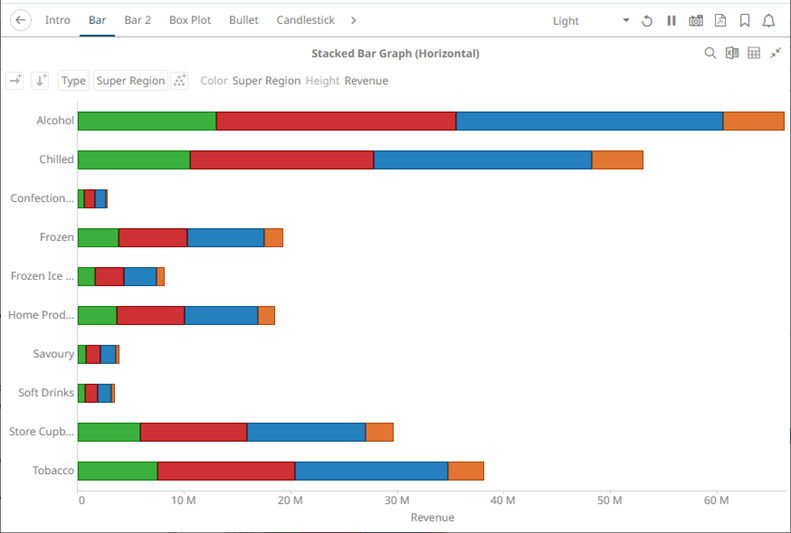Pause real-time data updates
Image resolution: width=791 pixels, height=533 pixels.
tap(672, 21)
